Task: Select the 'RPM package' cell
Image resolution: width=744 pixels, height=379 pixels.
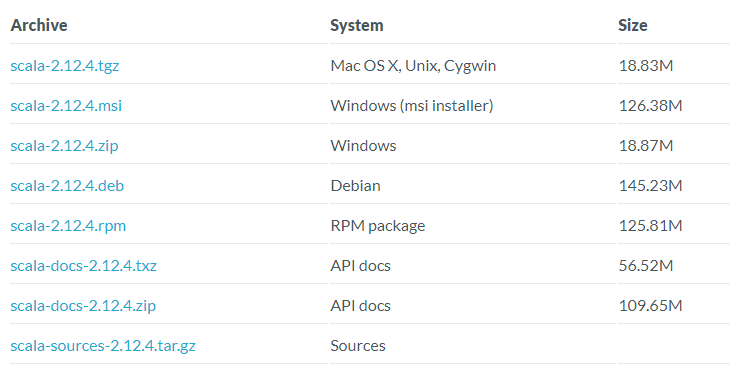Action: (x=378, y=226)
